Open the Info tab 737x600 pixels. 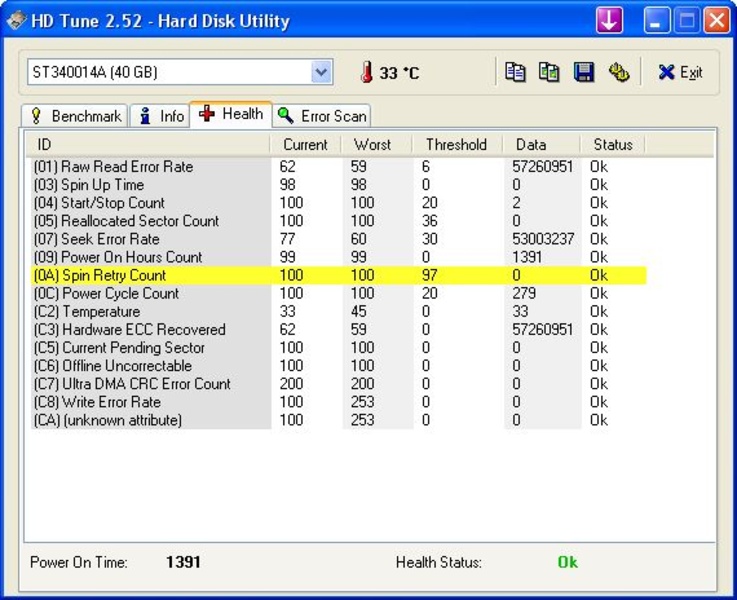pos(160,116)
